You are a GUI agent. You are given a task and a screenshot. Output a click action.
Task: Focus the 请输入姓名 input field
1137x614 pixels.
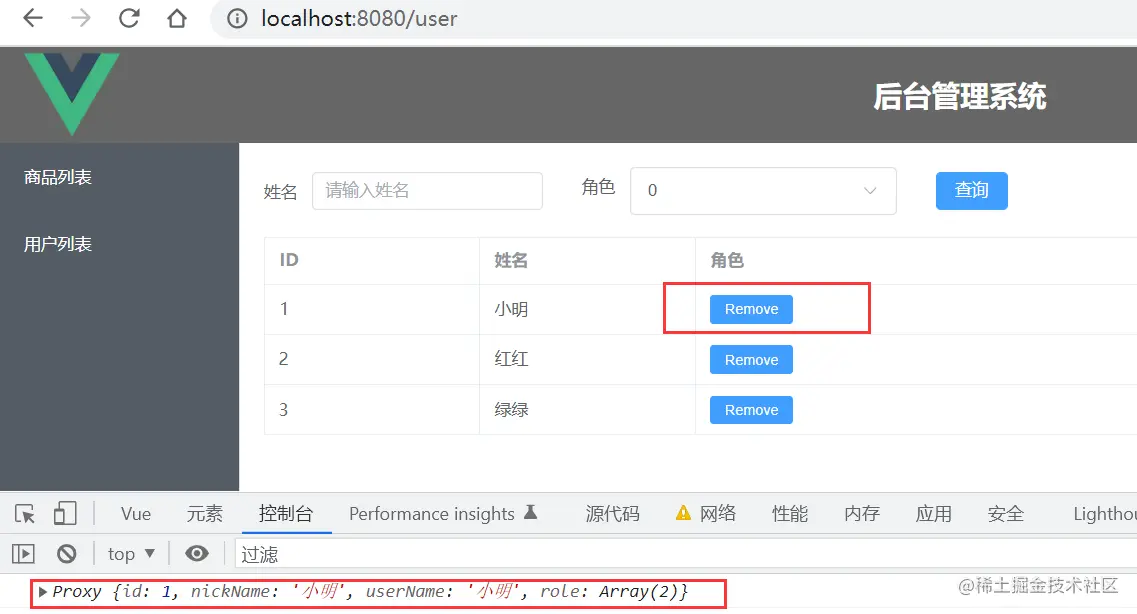pyautogui.click(x=427, y=191)
